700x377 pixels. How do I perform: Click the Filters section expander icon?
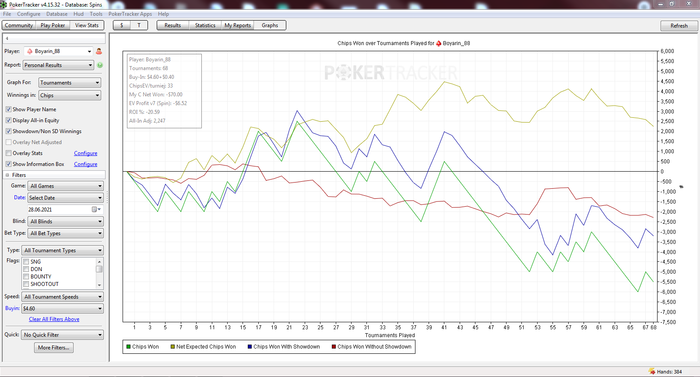click(x=7, y=175)
